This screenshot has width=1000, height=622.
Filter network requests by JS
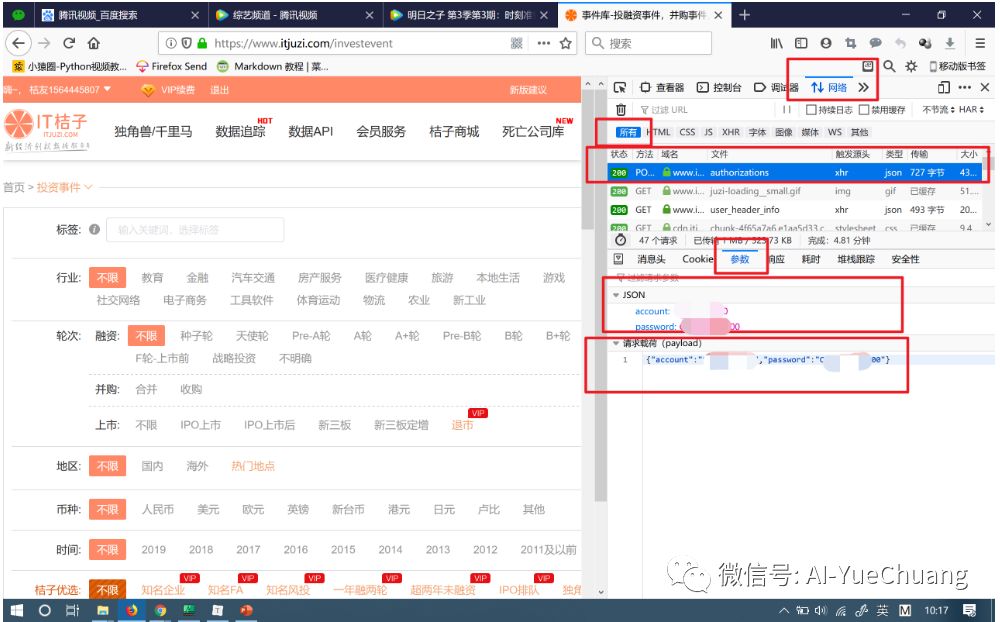[709, 132]
